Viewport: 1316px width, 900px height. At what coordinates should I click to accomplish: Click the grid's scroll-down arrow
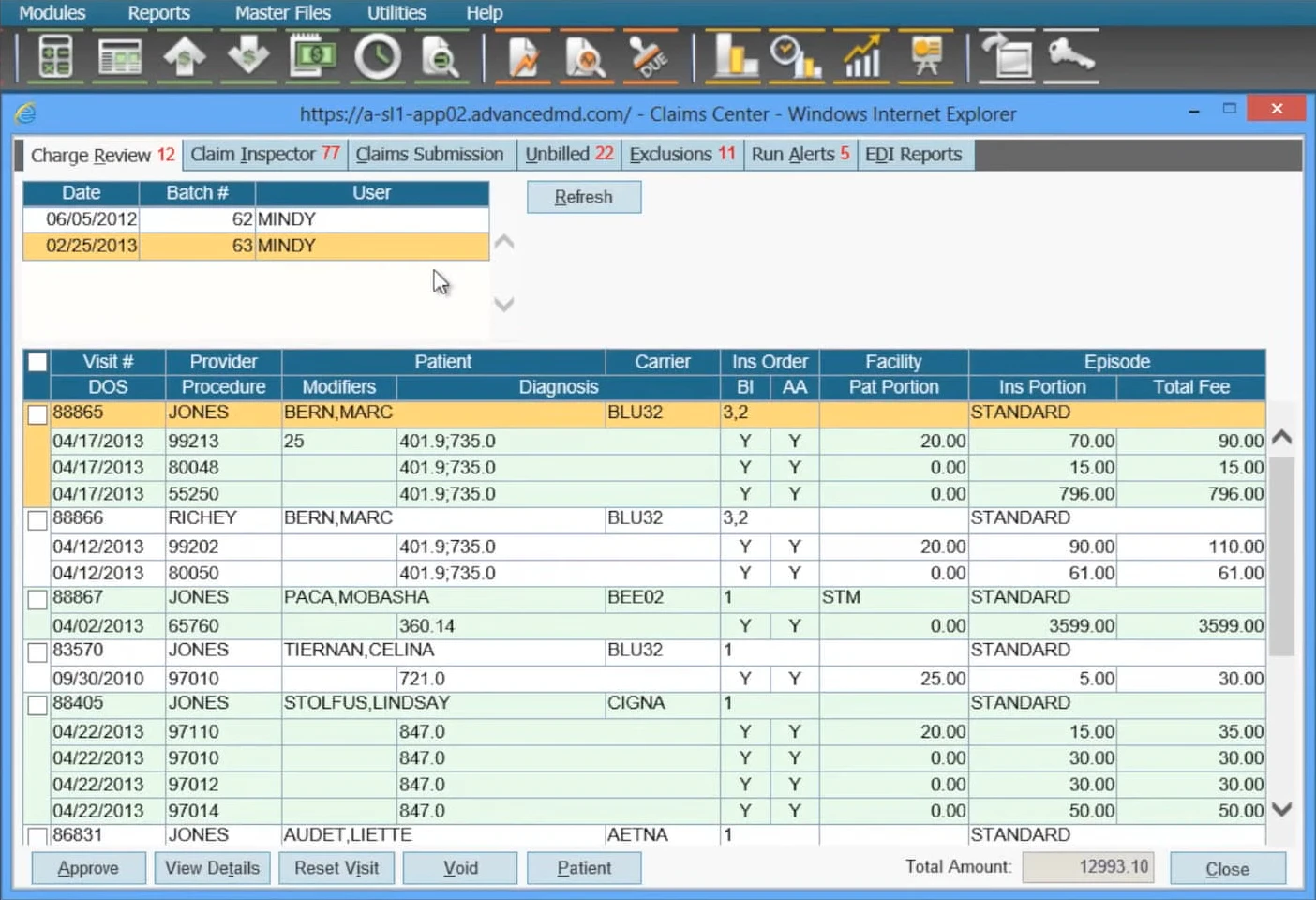1282,808
